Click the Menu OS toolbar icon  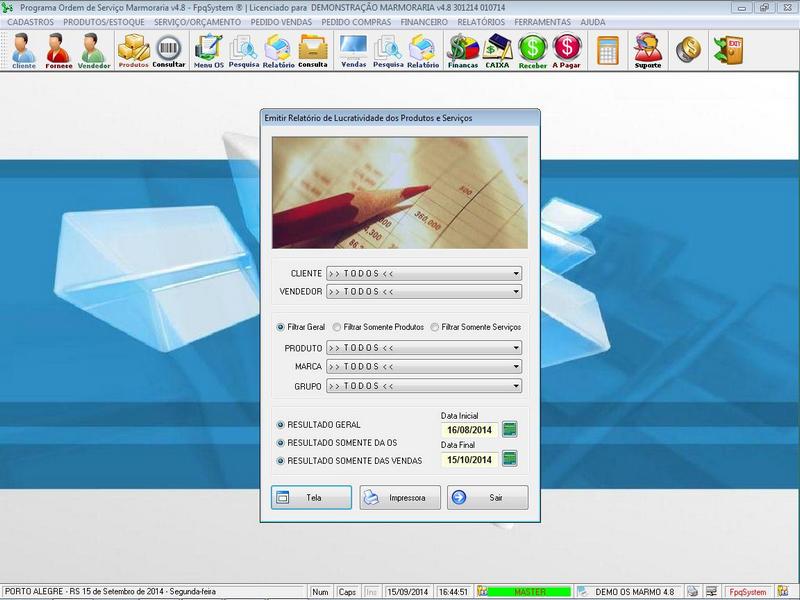[208, 50]
